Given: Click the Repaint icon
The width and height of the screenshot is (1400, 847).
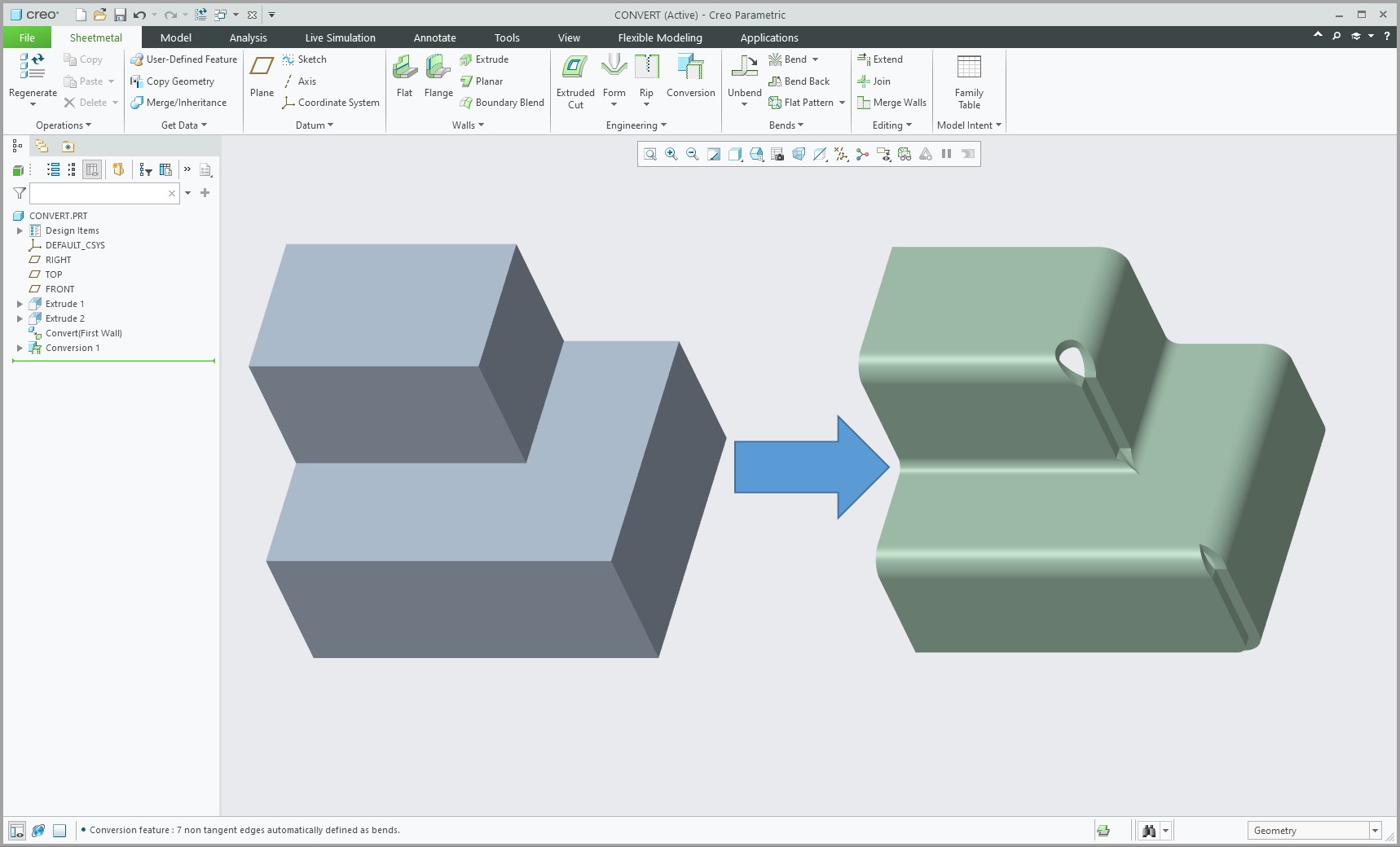Looking at the screenshot, I should [x=714, y=154].
